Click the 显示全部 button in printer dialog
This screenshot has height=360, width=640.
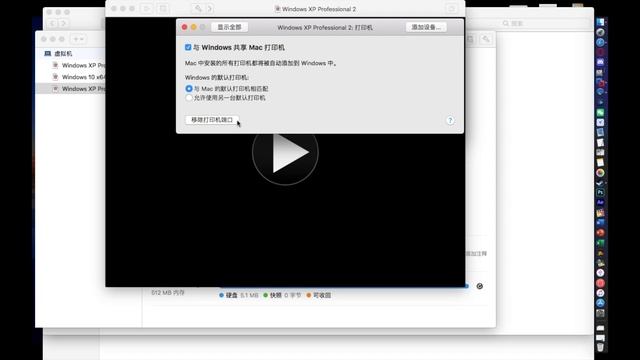[229, 27]
